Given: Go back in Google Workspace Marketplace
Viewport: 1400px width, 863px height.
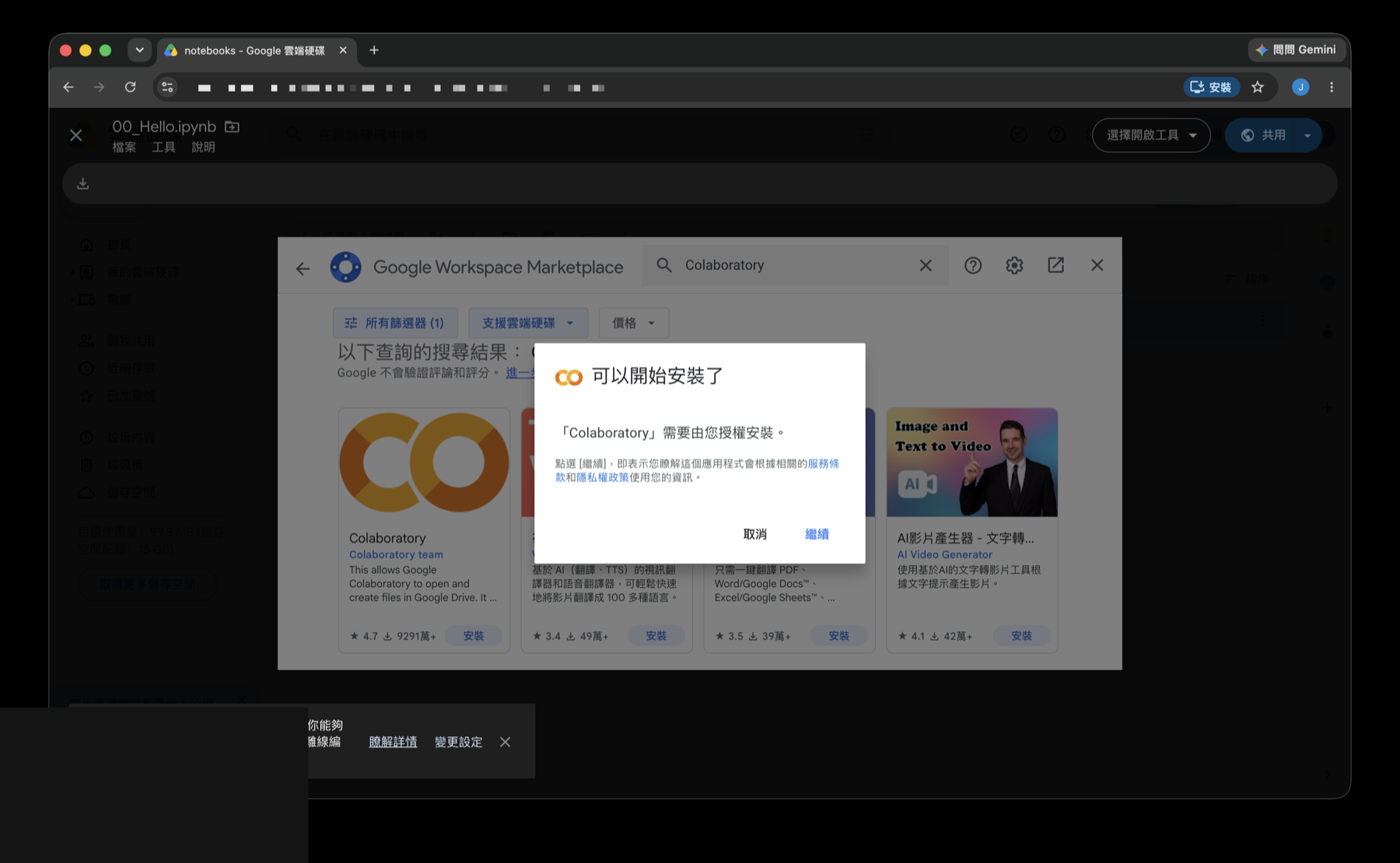Looking at the screenshot, I should (303, 269).
